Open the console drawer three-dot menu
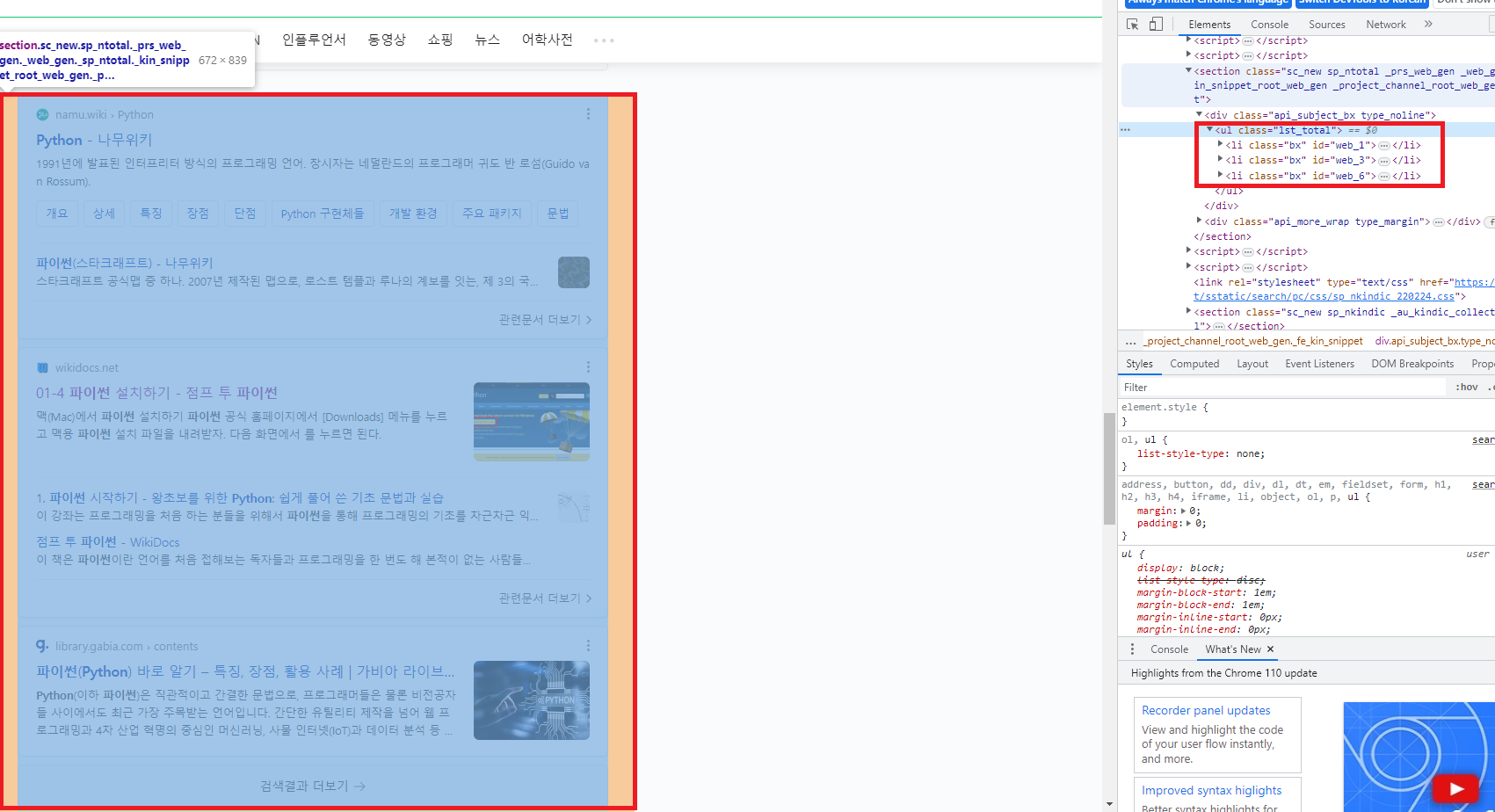Viewport: 1495px width, 812px height. click(1132, 649)
